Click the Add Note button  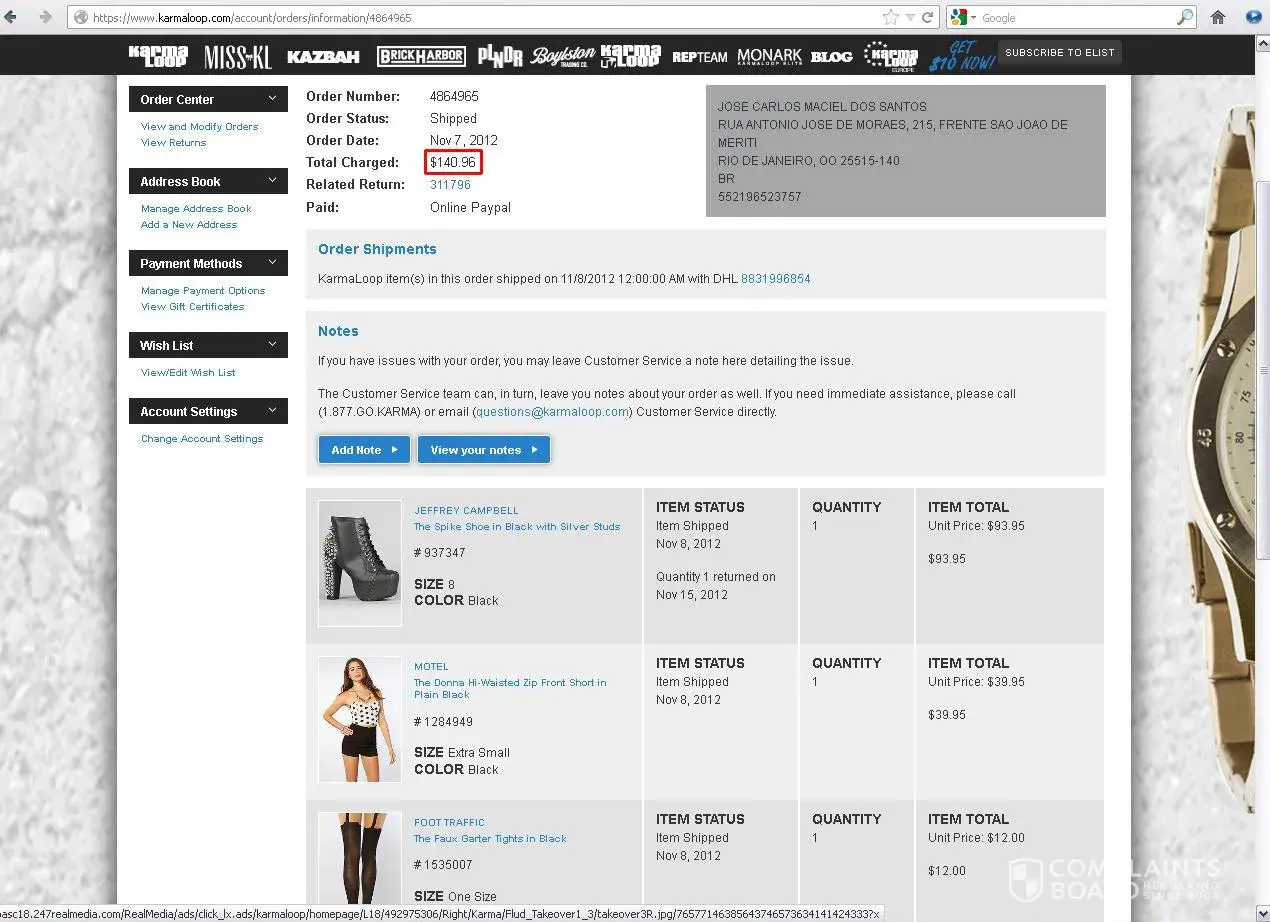click(x=365, y=450)
